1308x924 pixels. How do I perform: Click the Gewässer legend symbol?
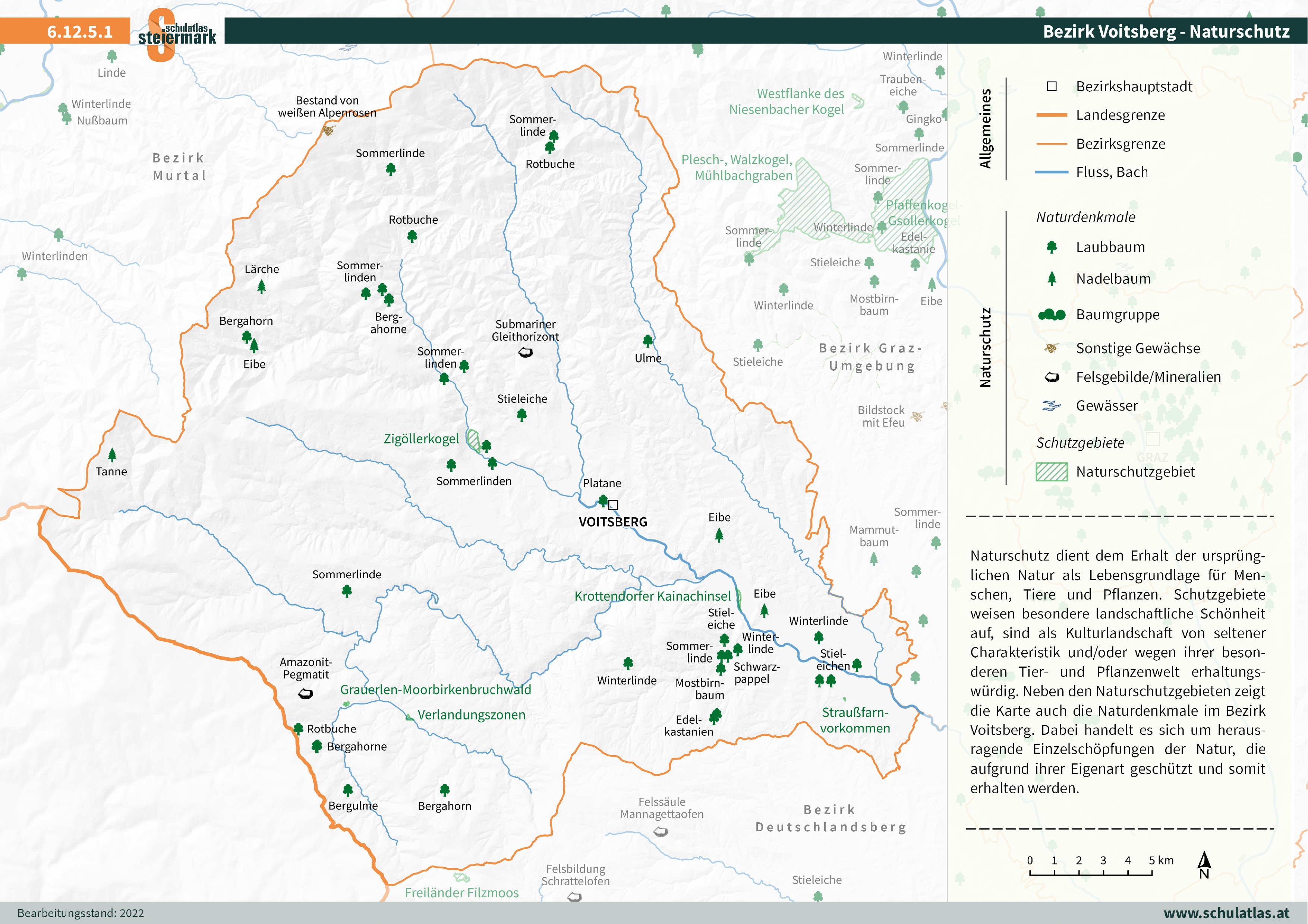(x=1052, y=406)
